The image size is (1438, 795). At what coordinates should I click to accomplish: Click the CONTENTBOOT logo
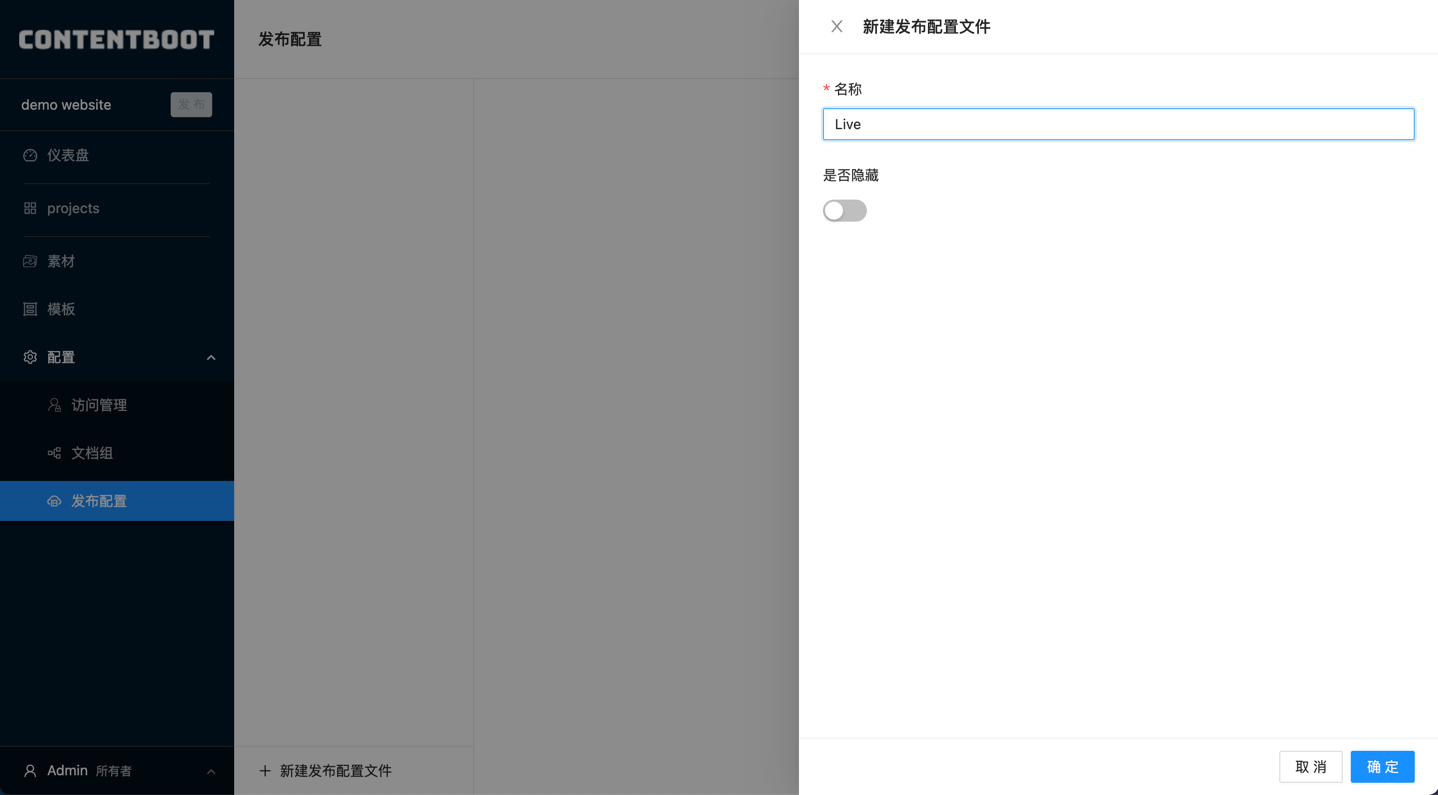pos(117,40)
